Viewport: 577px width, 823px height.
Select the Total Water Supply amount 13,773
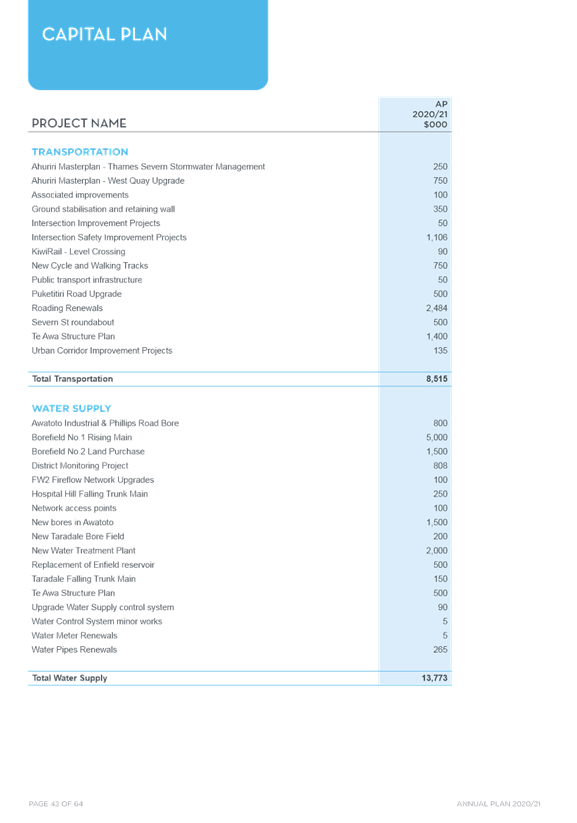(x=435, y=678)
